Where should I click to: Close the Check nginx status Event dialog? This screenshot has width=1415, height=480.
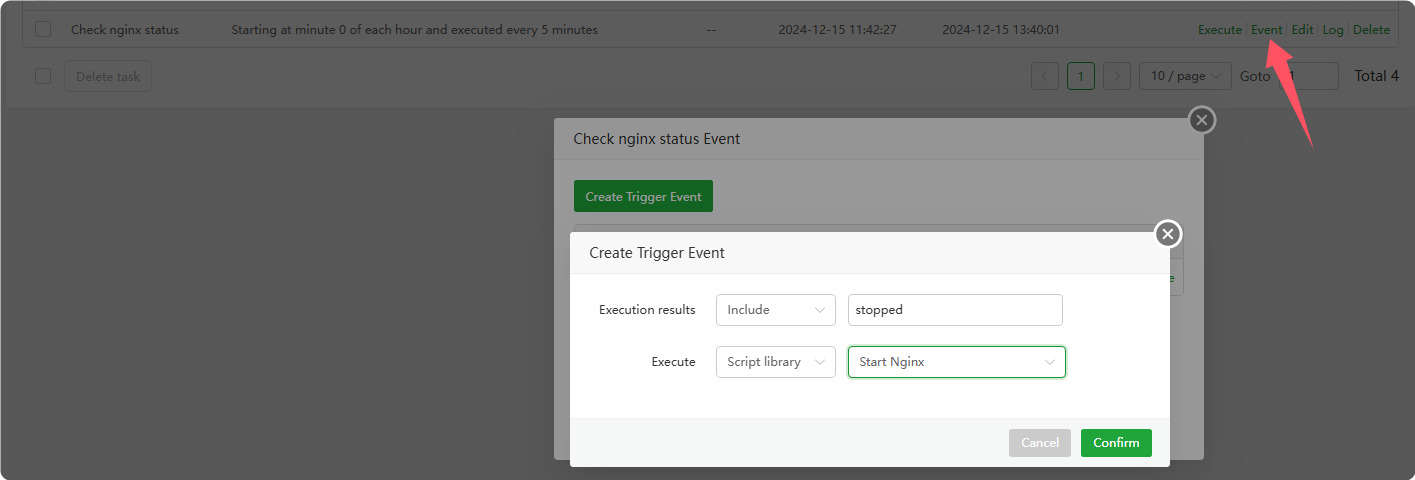pyautogui.click(x=1202, y=121)
